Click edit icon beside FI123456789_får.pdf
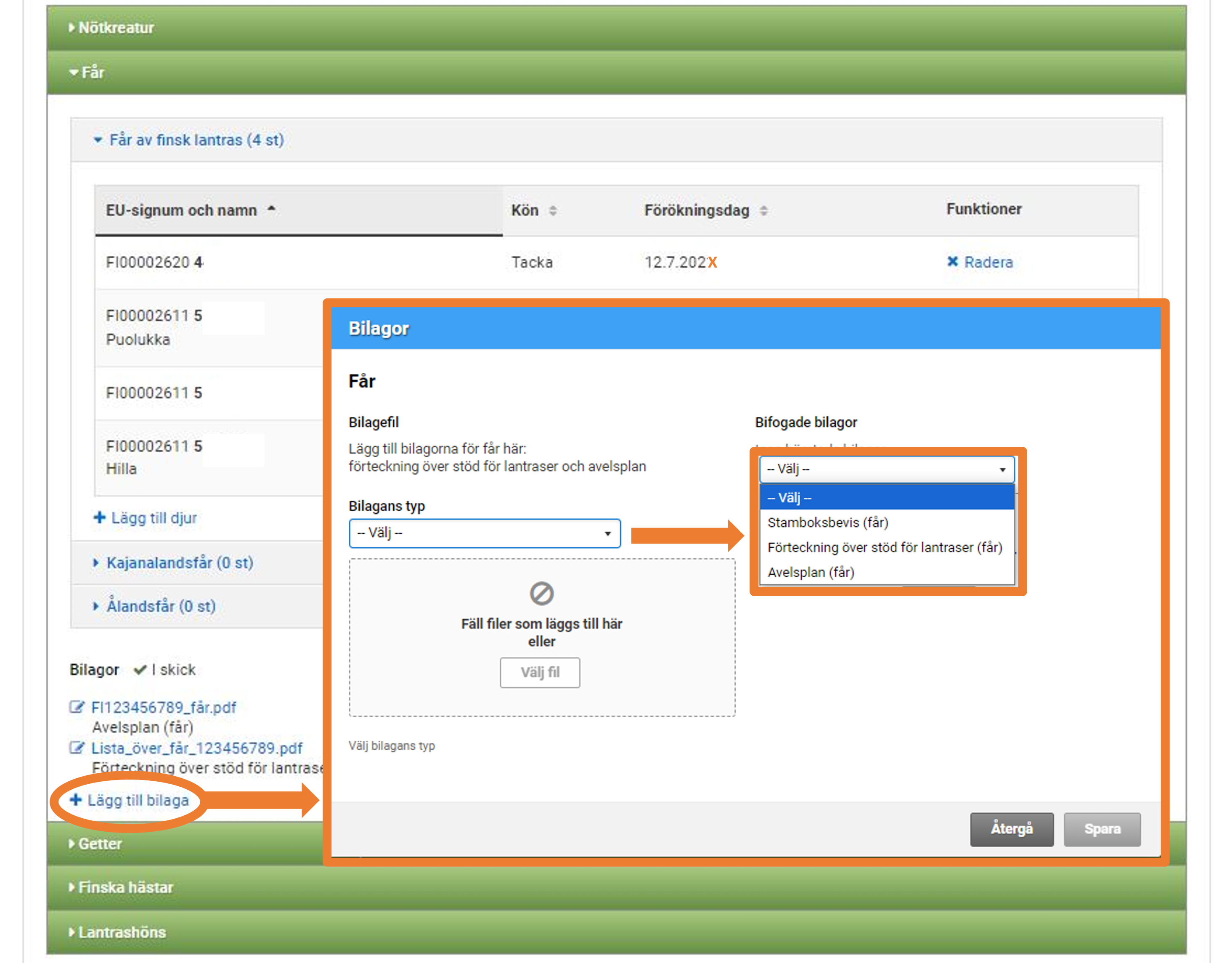The width and height of the screenshot is (1232, 963). (76, 706)
